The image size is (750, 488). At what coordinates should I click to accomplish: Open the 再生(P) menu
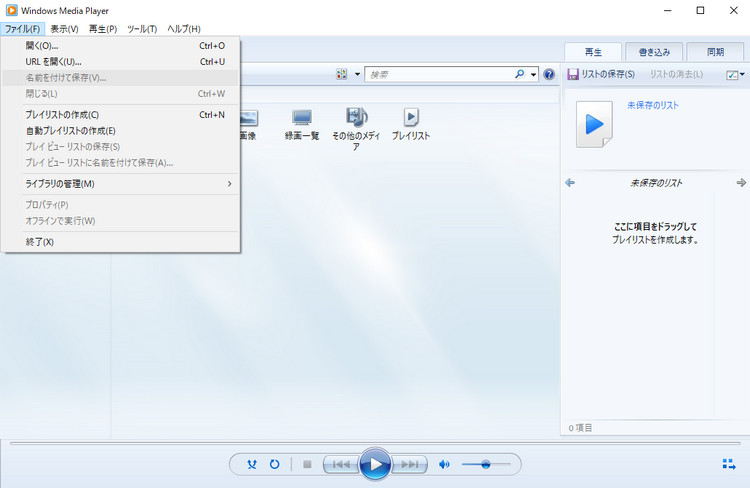tap(103, 29)
